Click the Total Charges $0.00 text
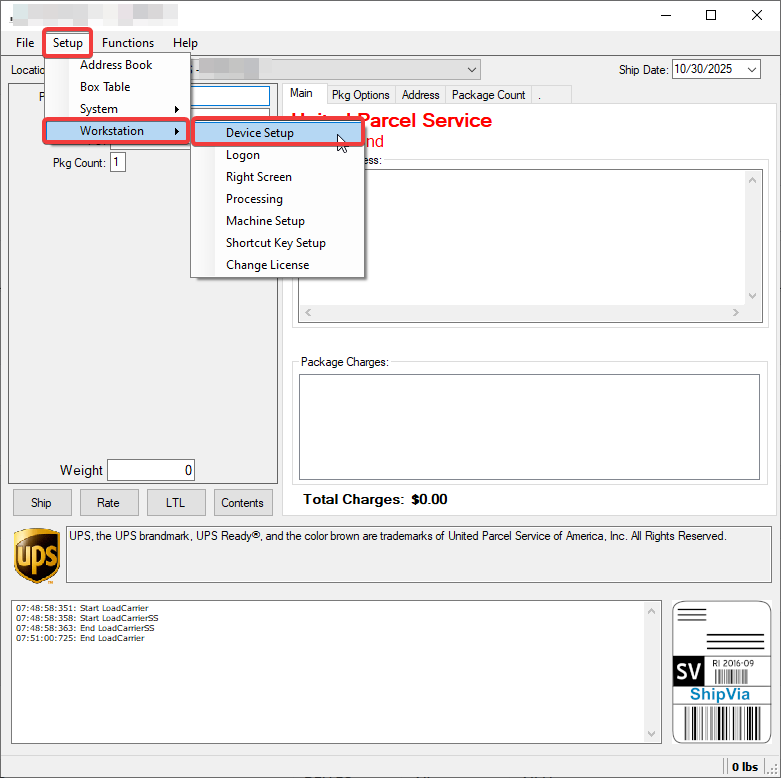 pos(375,499)
